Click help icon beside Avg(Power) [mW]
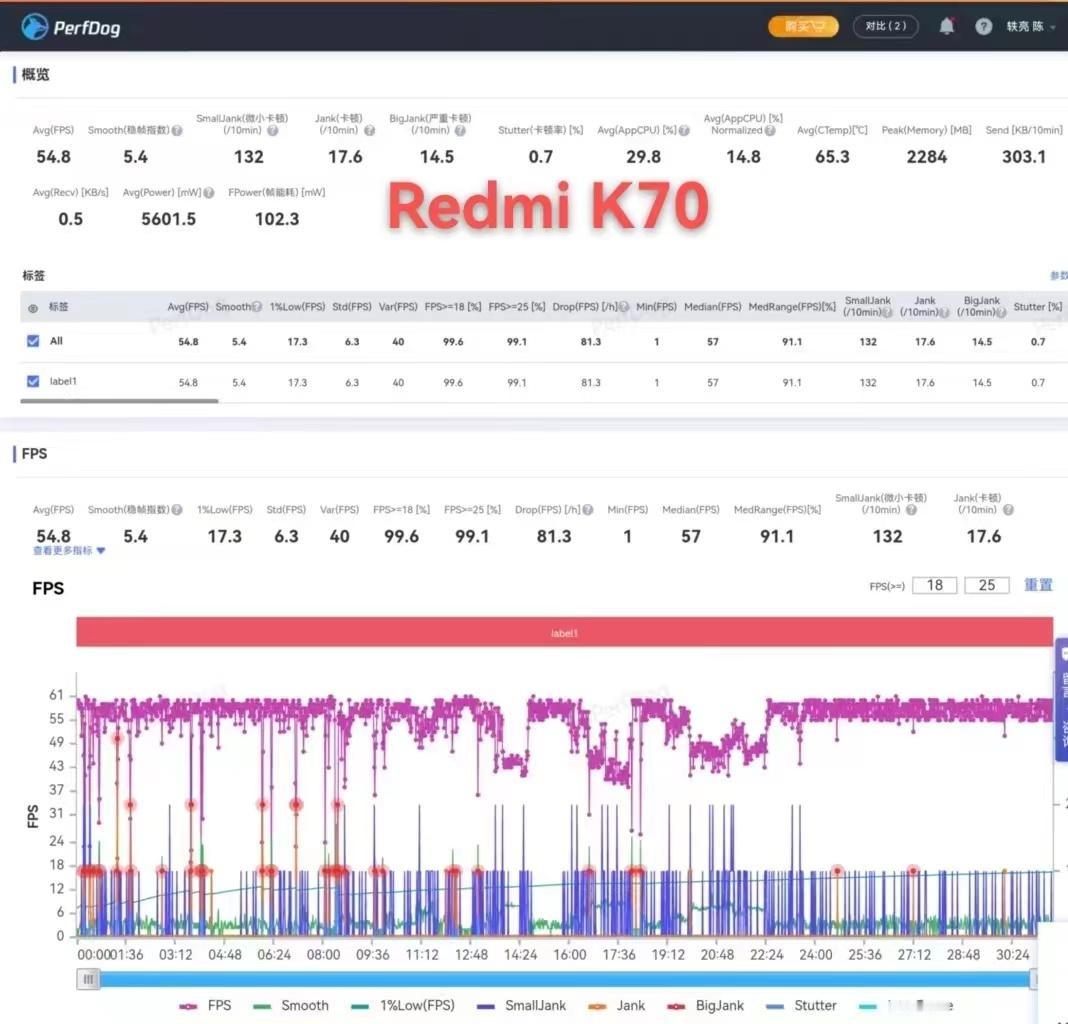This screenshot has height=1024, width=1068. (x=209, y=193)
